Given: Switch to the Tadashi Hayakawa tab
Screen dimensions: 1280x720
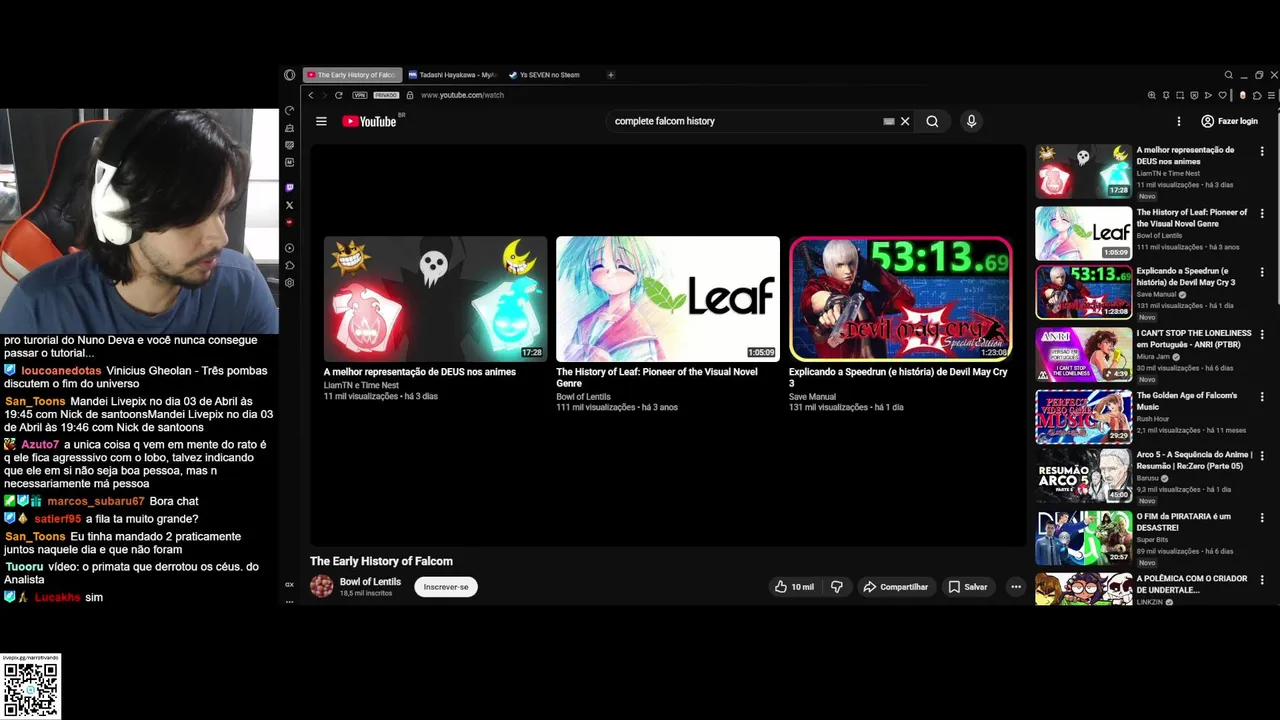Looking at the screenshot, I should [x=453, y=75].
